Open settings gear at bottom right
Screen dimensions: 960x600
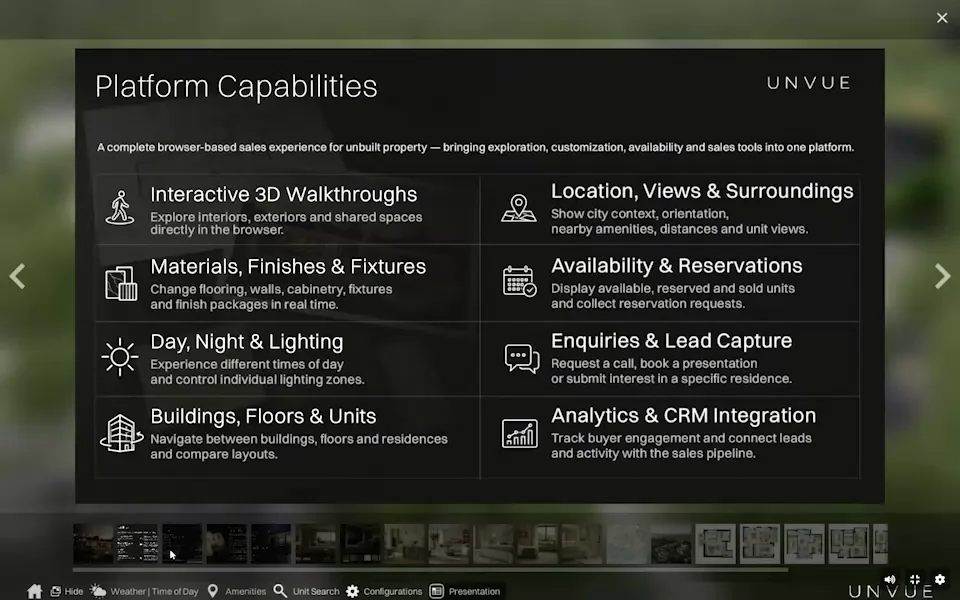[x=940, y=579]
